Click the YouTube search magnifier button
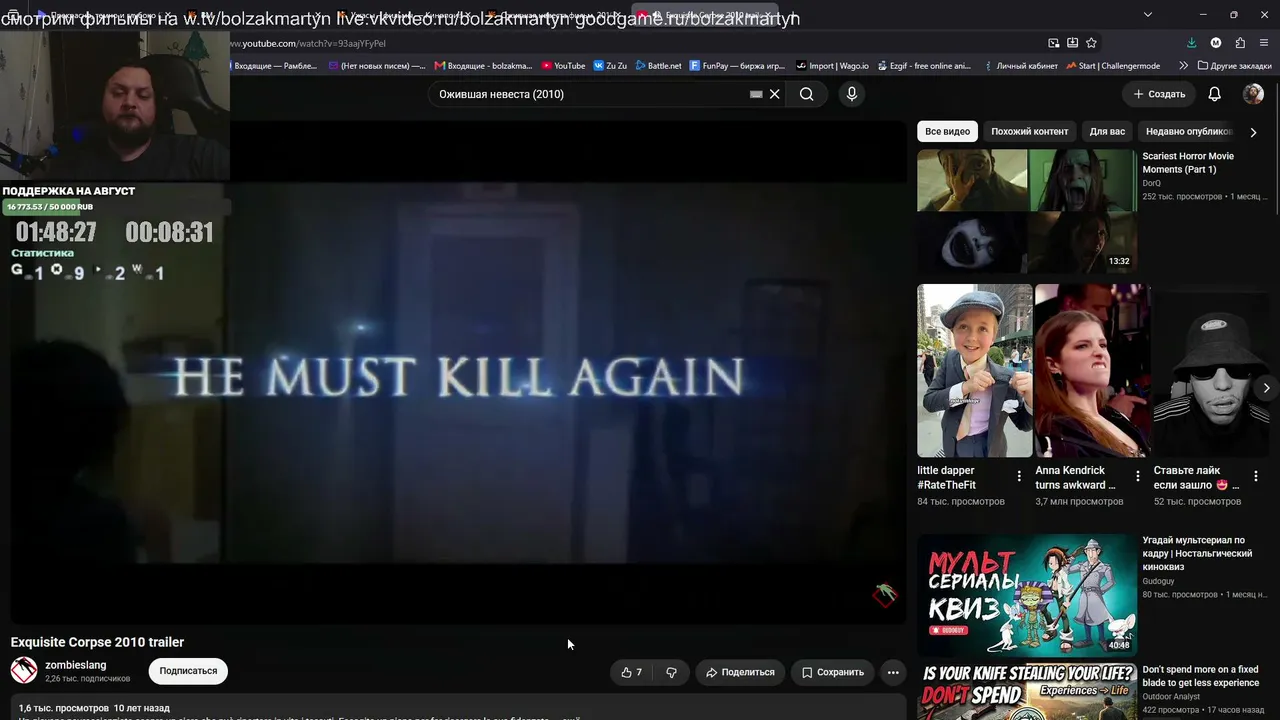Viewport: 1280px width, 720px height. click(806, 94)
